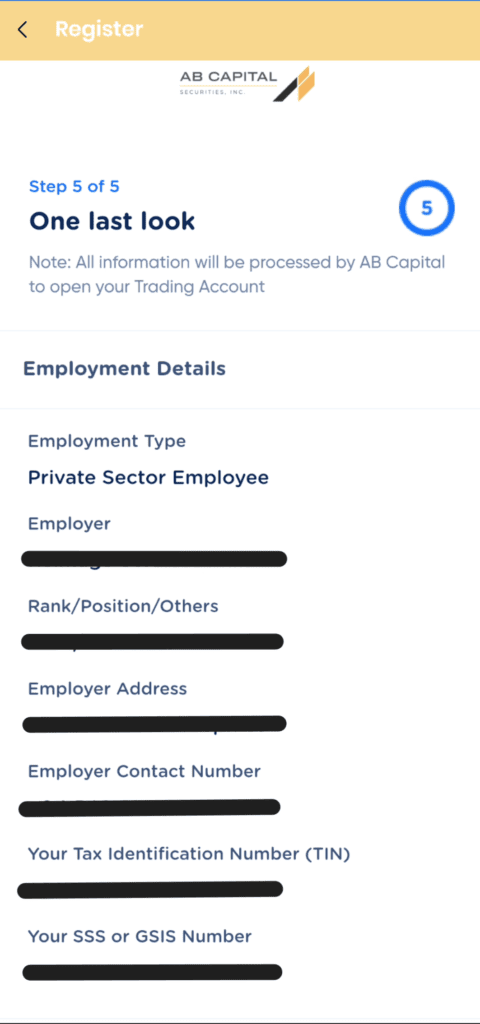Tap the redacted Employer Contact Number value

coord(150,808)
